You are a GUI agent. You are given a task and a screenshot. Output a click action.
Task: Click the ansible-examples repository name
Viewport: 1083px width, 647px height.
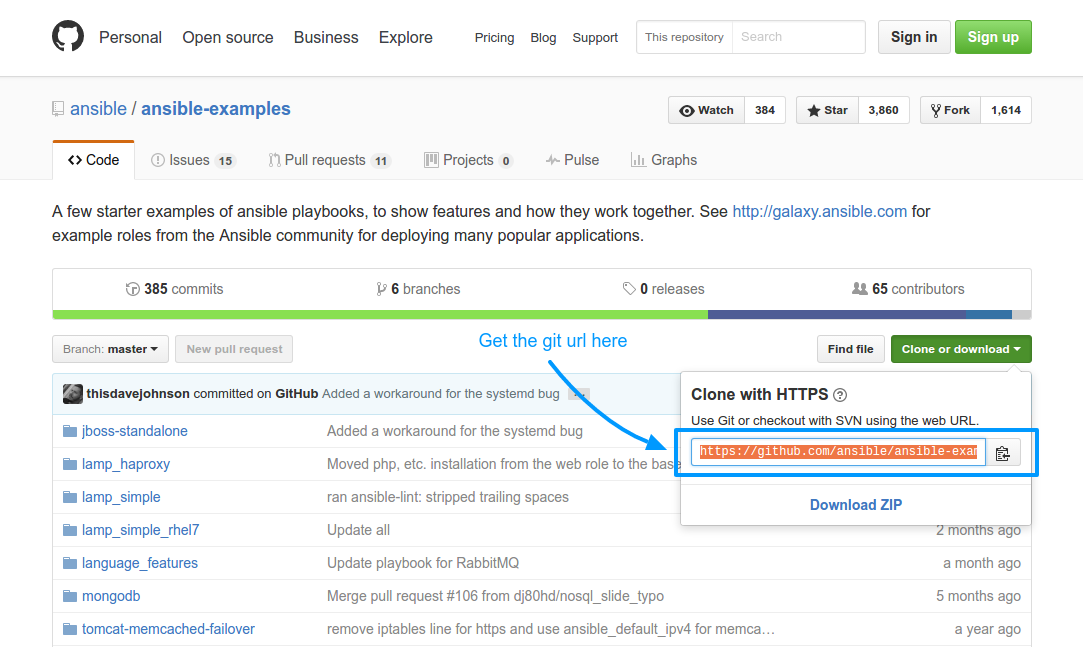[x=215, y=109]
